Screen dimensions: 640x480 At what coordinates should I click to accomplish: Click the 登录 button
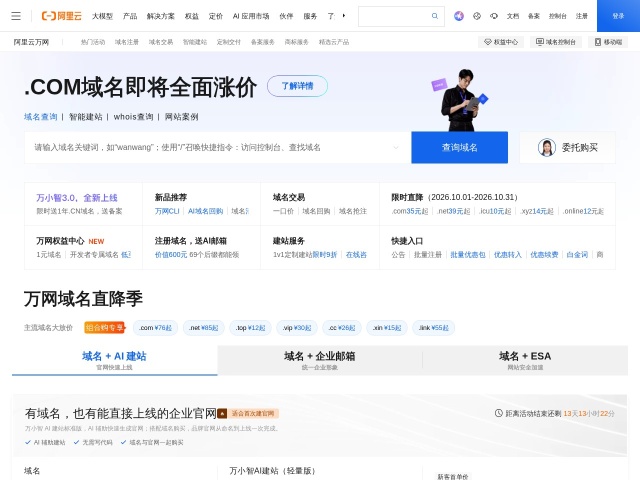pyautogui.click(x=618, y=16)
